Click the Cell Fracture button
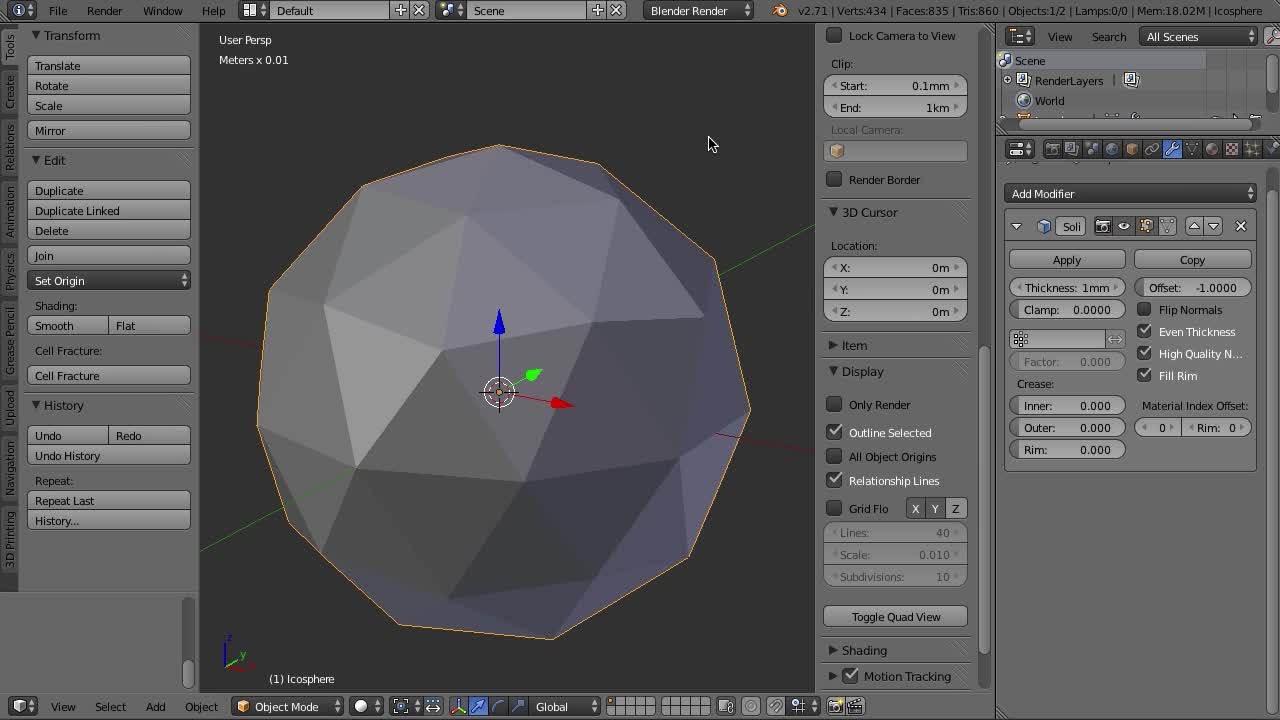 coord(108,375)
